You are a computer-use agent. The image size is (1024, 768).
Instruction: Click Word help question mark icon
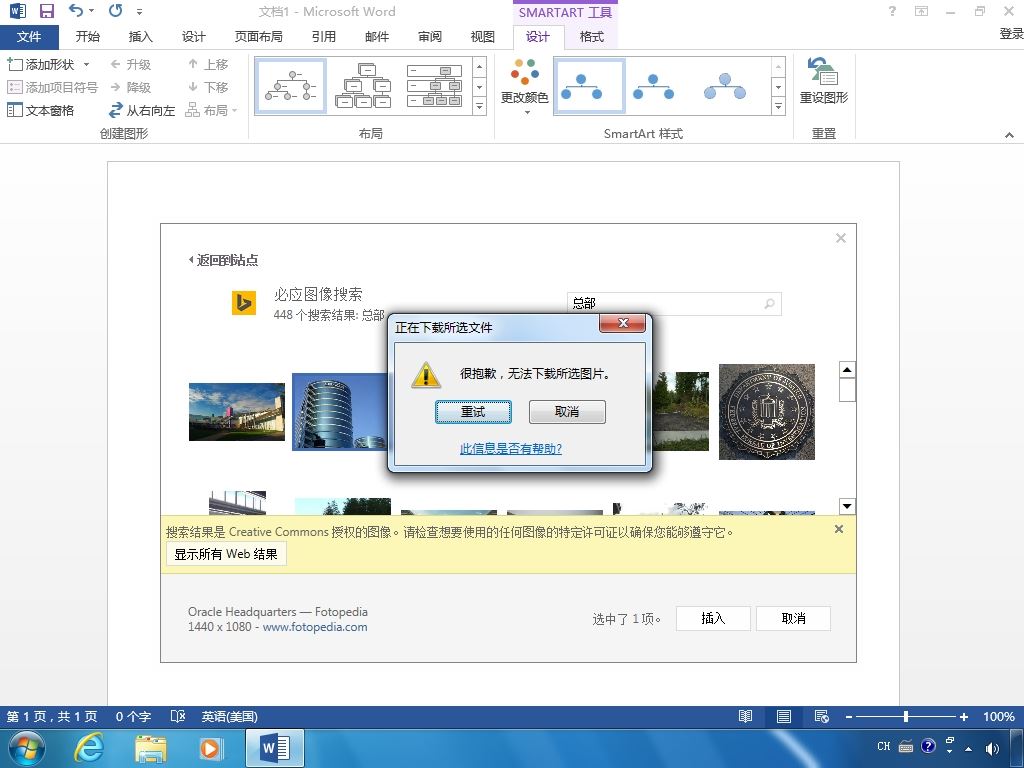point(892,11)
